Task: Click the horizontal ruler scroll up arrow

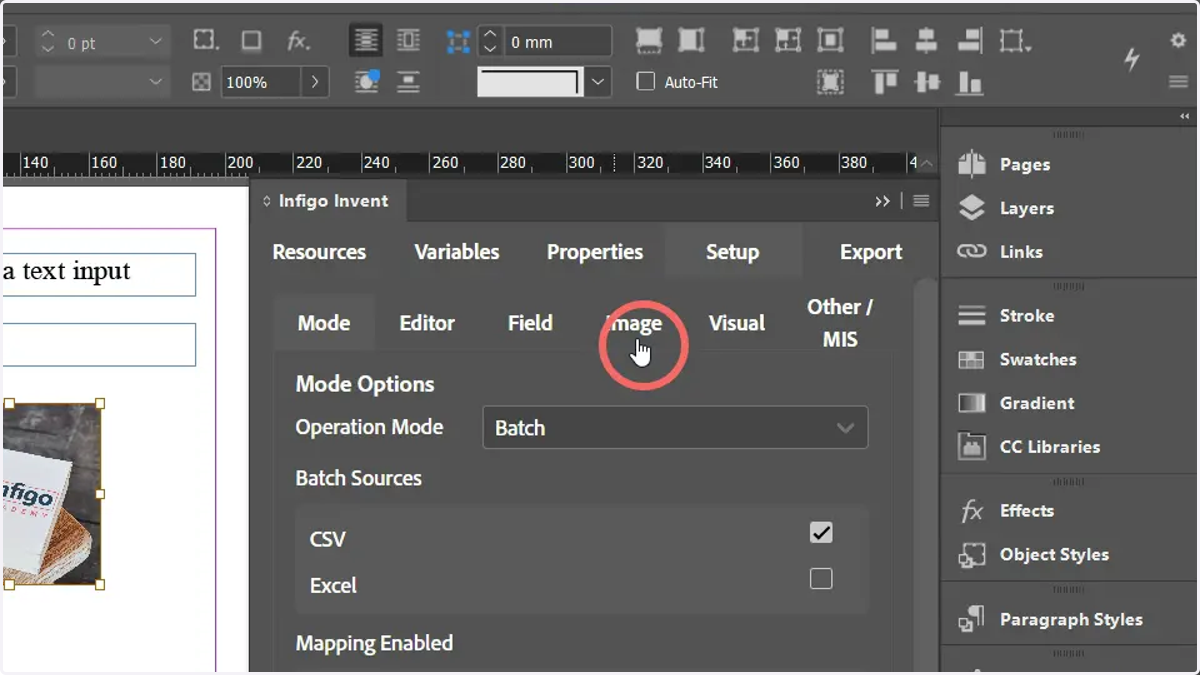Action: pyautogui.click(x=927, y=163)
